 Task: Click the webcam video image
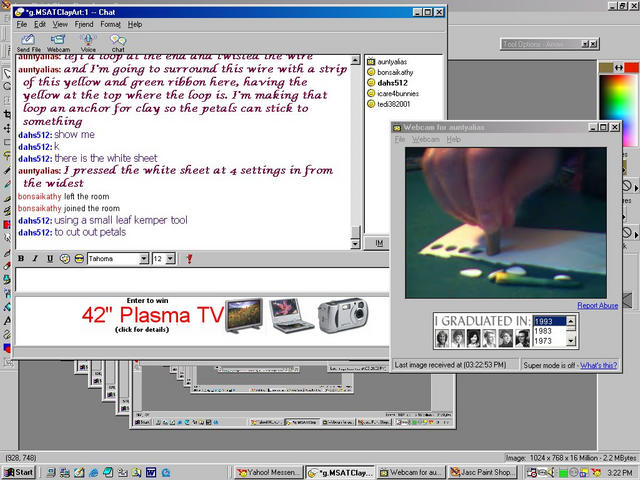tap(506, 223)
